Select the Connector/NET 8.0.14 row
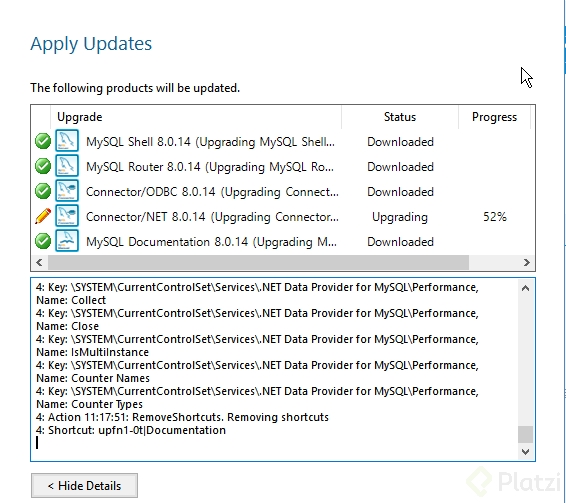 pos(283,217)
